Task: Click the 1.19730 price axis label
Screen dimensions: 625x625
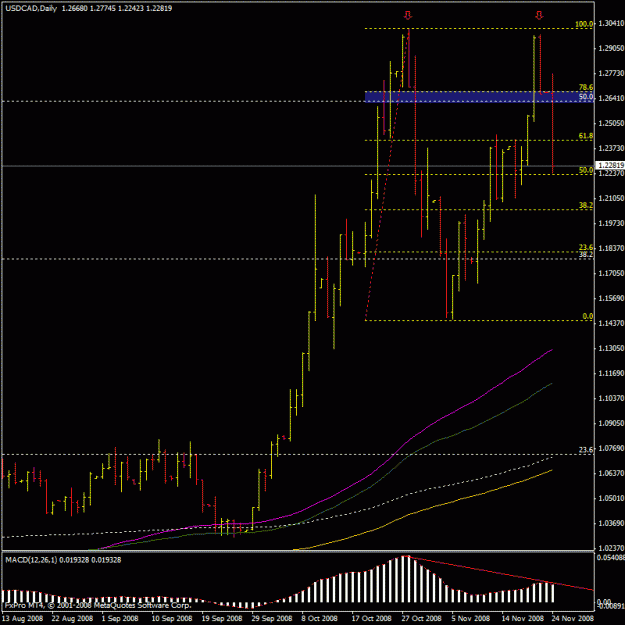Action: (611, 223)
